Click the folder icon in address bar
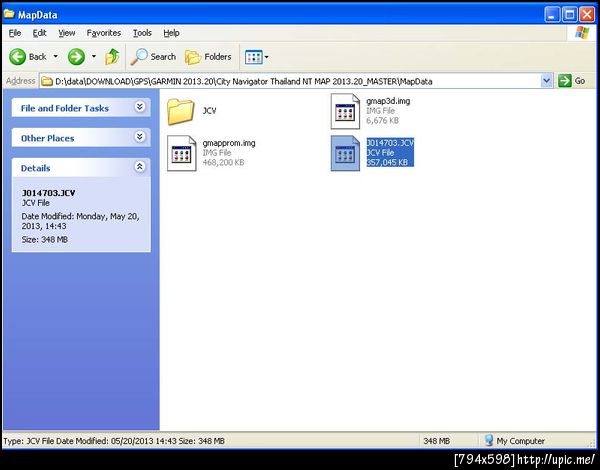600x470 pixels. (x=47, y=81)
